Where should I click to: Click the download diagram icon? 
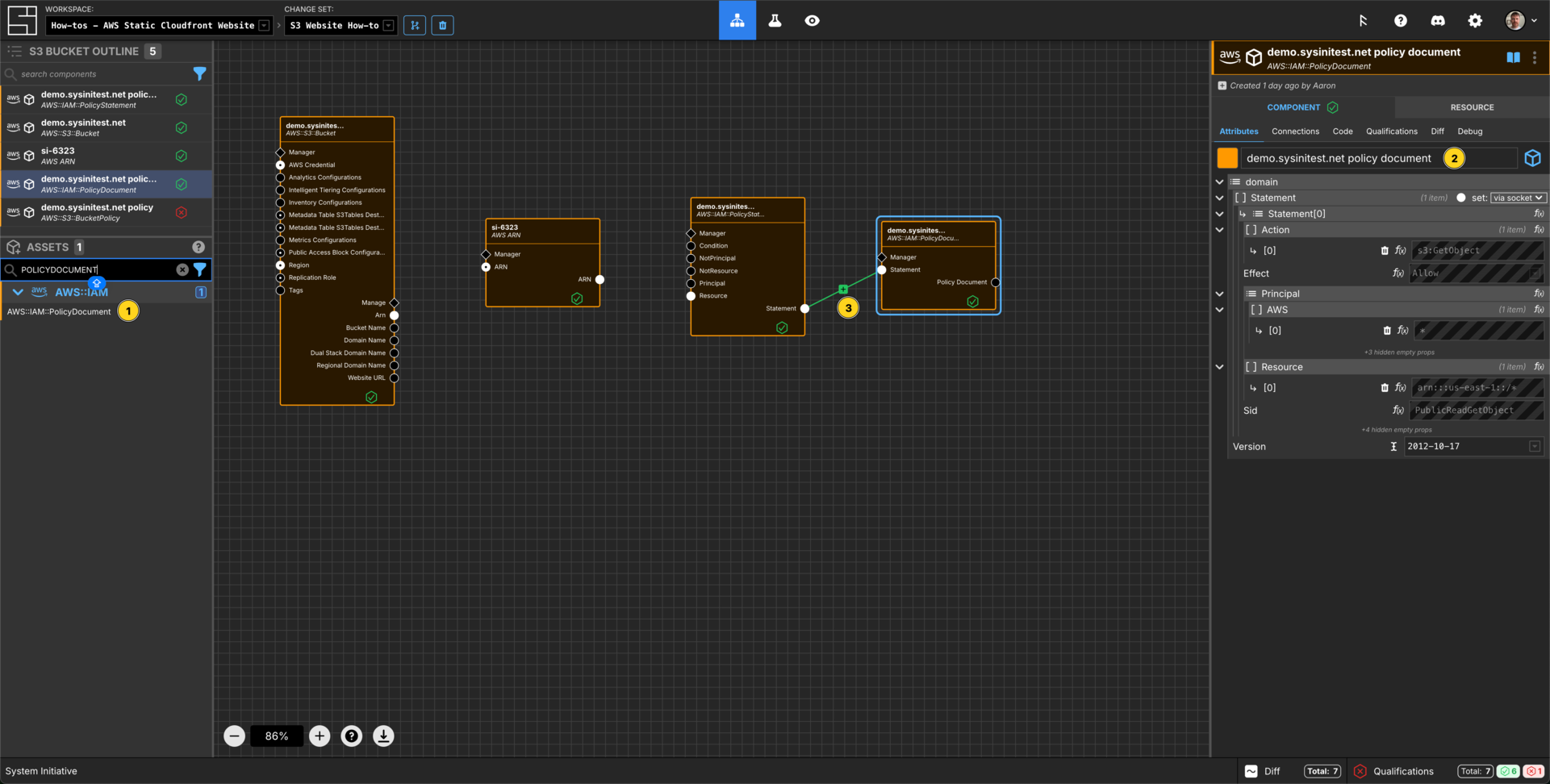pos(383,736)
